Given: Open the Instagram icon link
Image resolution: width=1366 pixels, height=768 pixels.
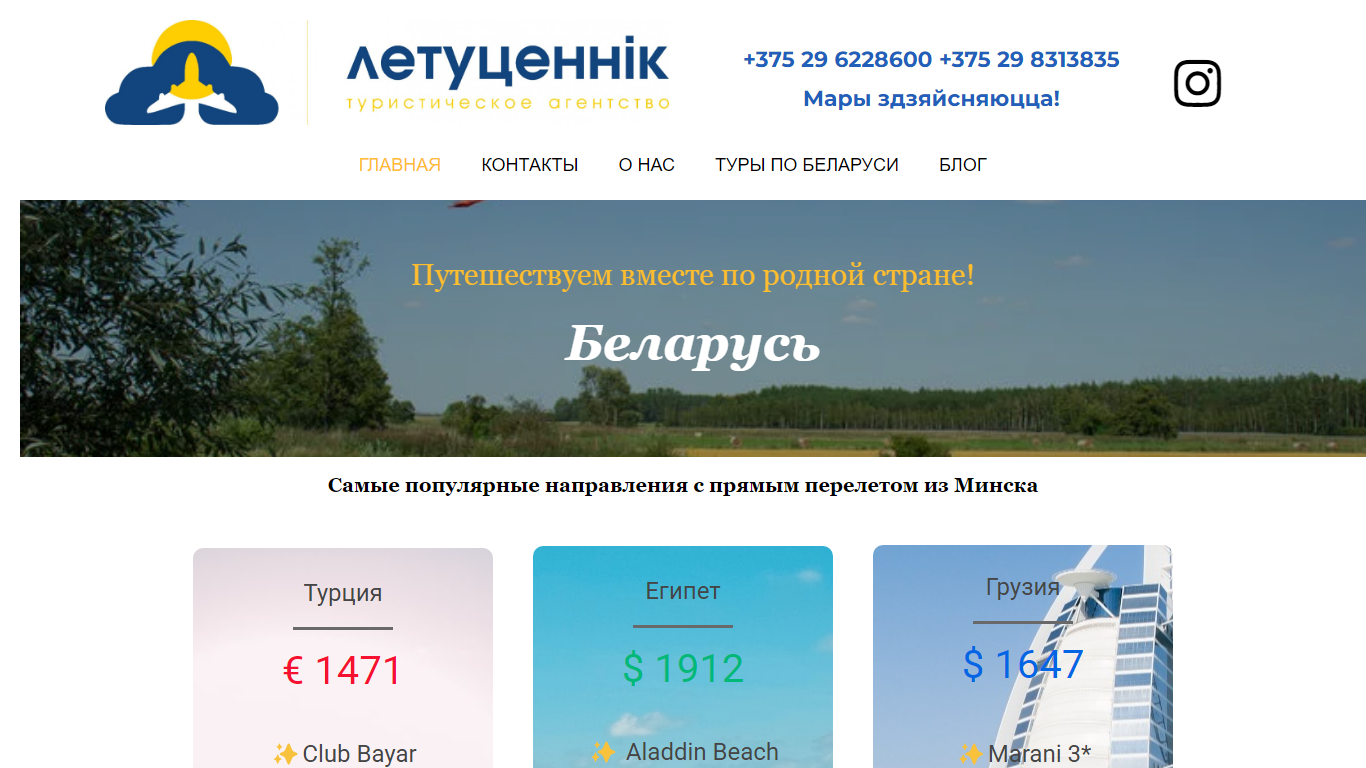Looking at the screenshot, I should click(x=1197, y=83).
